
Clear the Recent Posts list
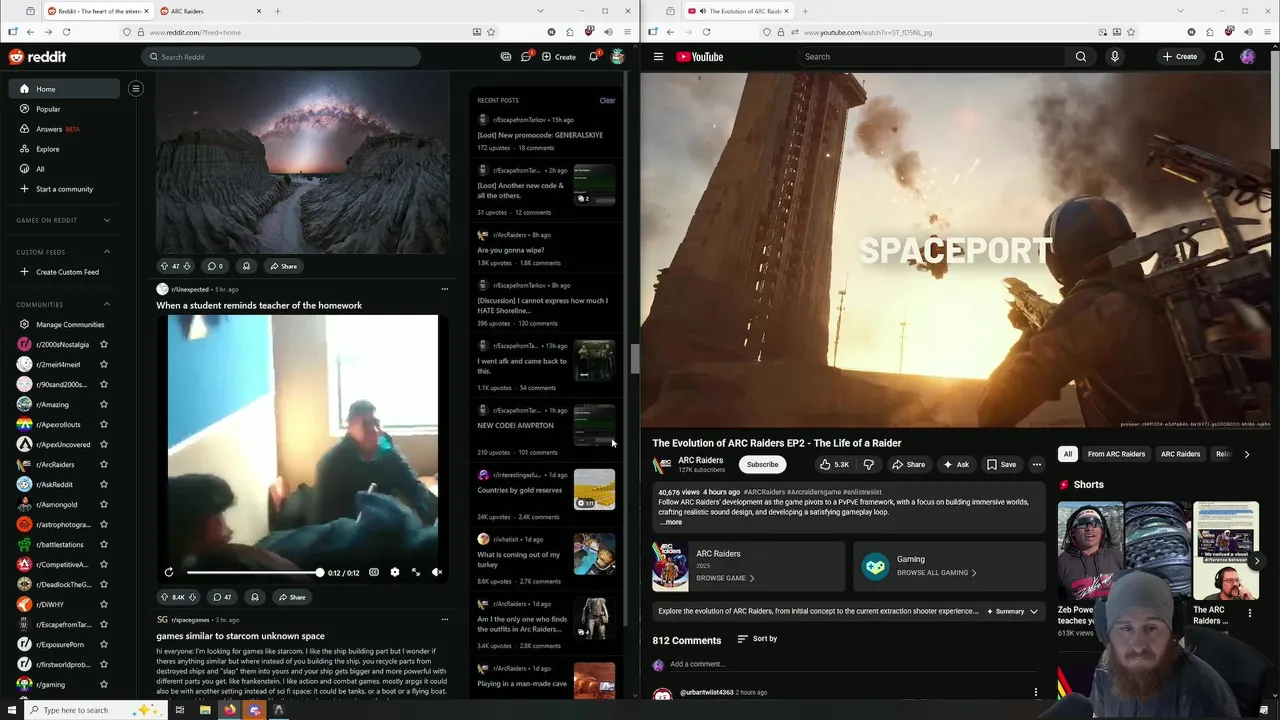tap(607, 100)
